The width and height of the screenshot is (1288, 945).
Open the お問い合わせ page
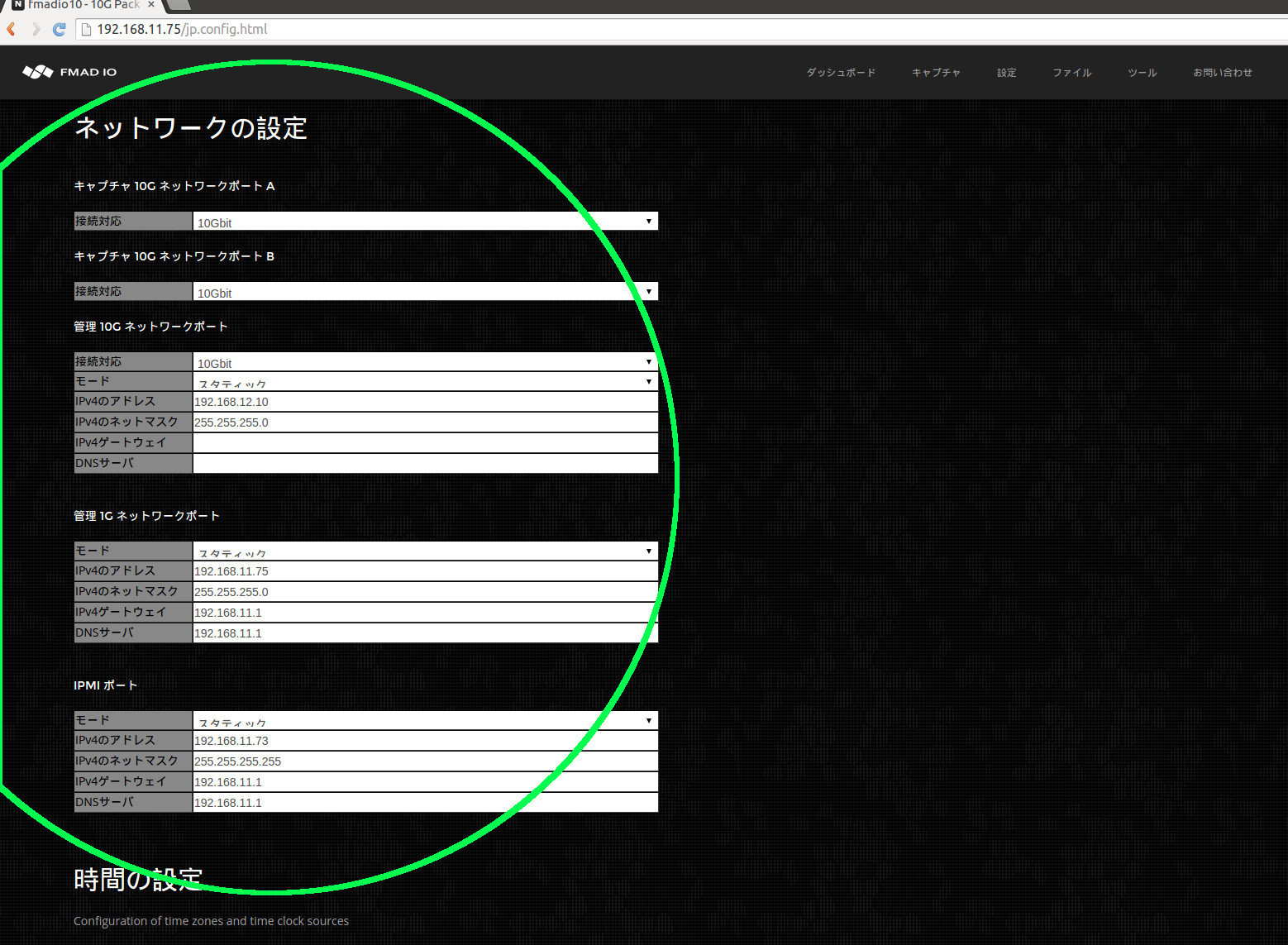tap(1223, 73)
